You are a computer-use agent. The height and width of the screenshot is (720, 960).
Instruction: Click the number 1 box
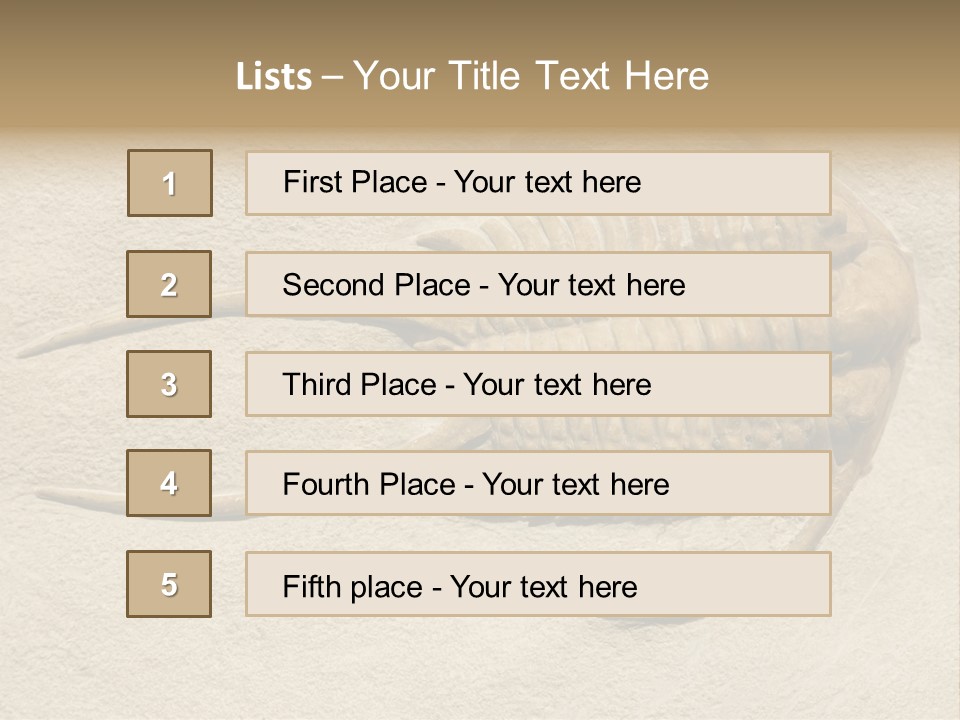(170, 183)
